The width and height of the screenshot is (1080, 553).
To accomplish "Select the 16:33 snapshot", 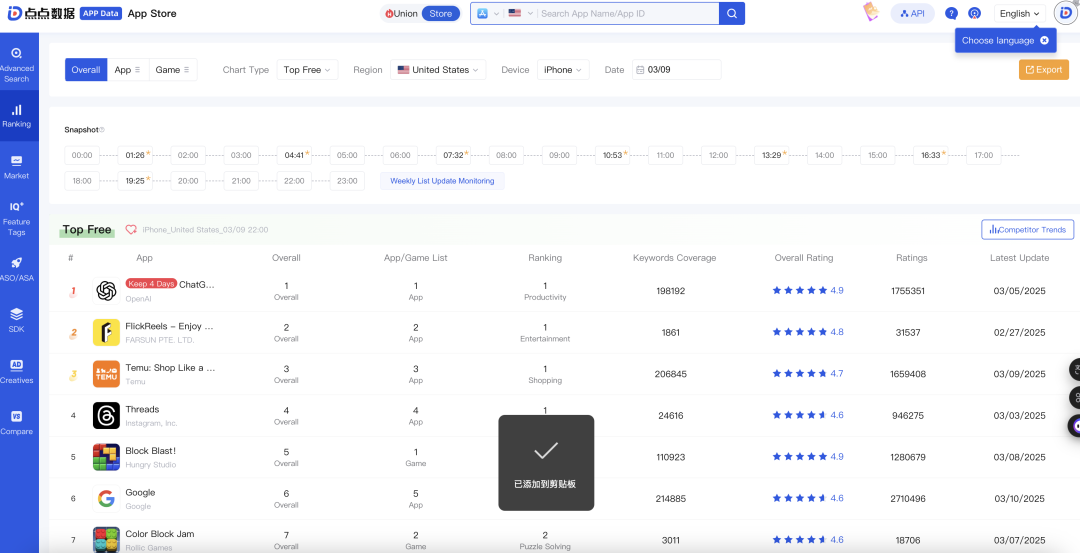I will 931,155.
